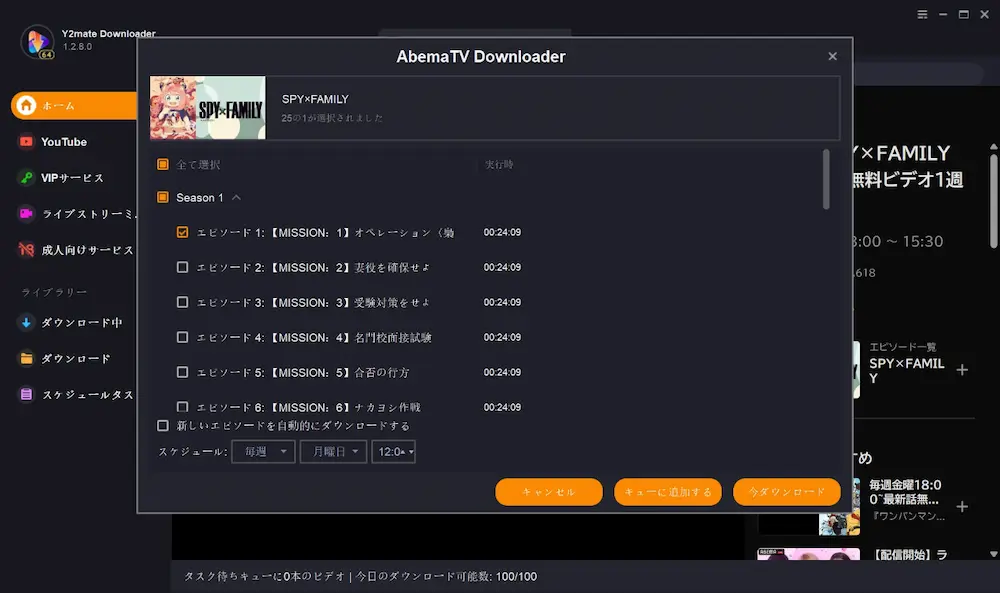Click the scheduled tasks icon
The height and width of the screenshot is (593, 1000).
27,395
